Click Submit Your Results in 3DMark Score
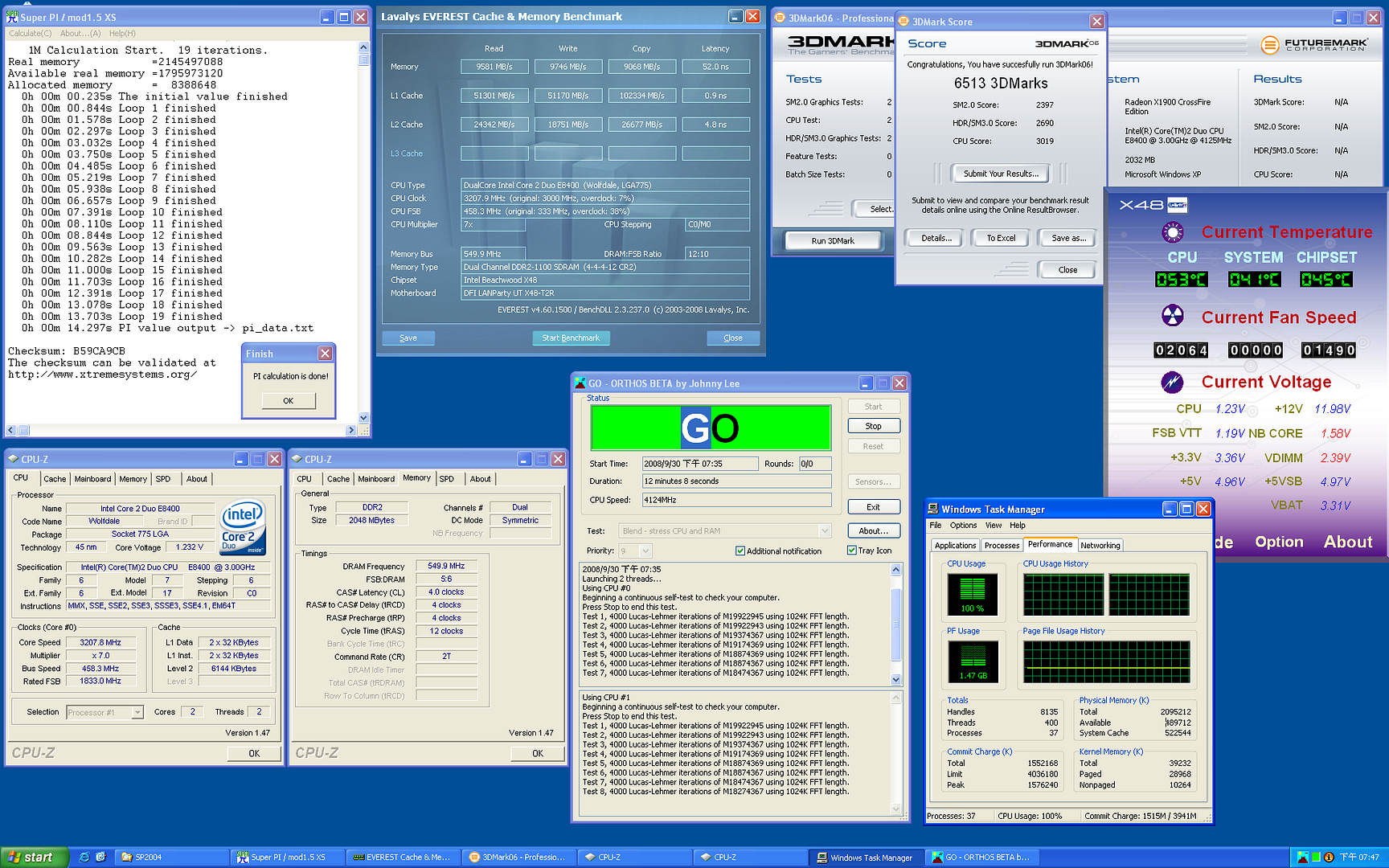Viewport: 1389px width, 868px height. coord(1001,173)
